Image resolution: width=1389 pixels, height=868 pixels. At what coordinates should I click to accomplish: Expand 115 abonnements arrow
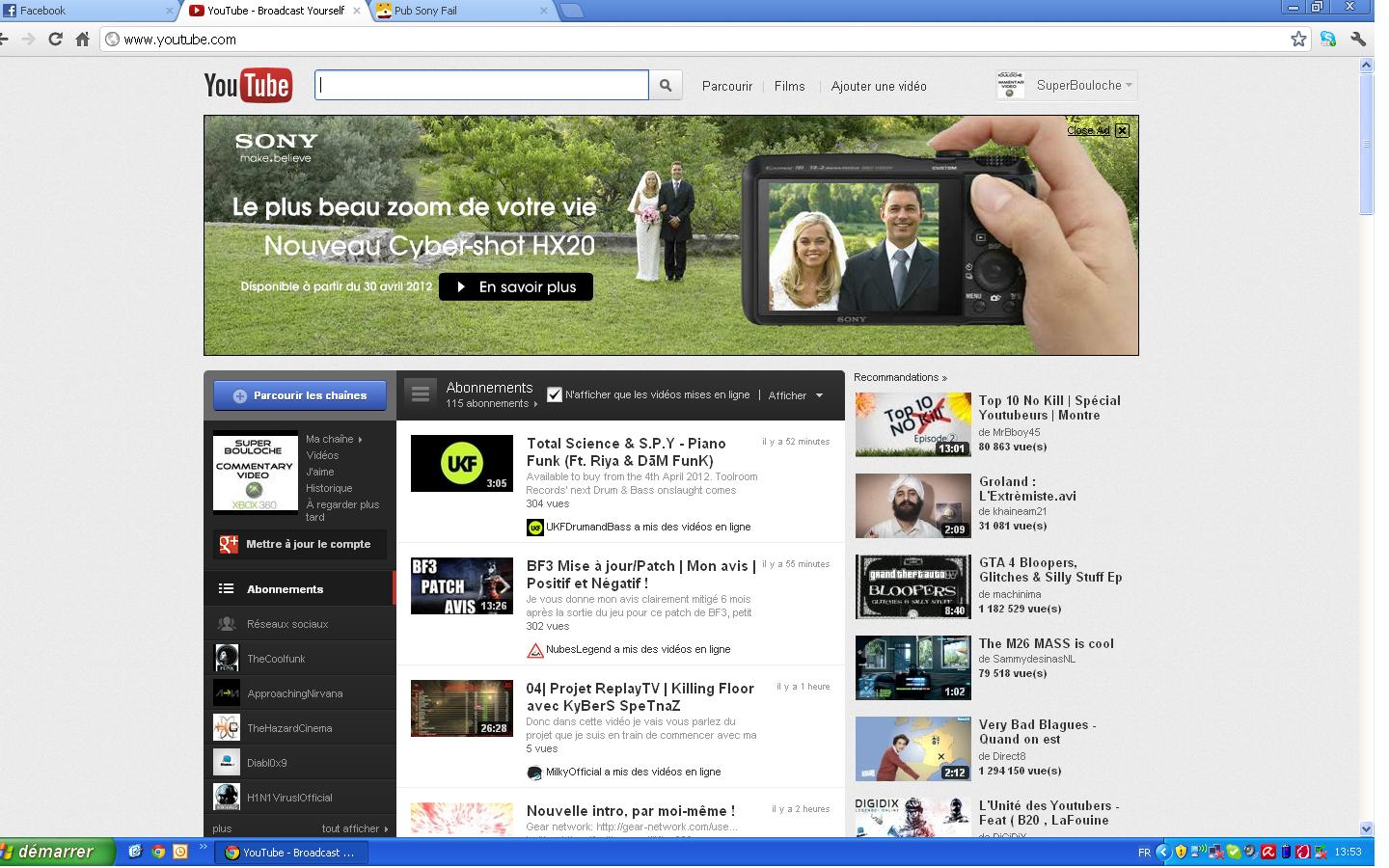[535, 404]
